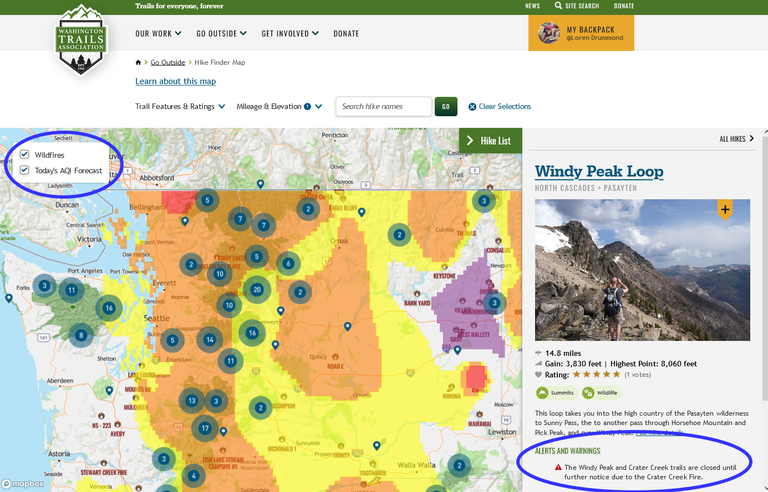Click the map cluster marker numbered 13
This screenshot has height=492, width=768.
coord(192,401)
